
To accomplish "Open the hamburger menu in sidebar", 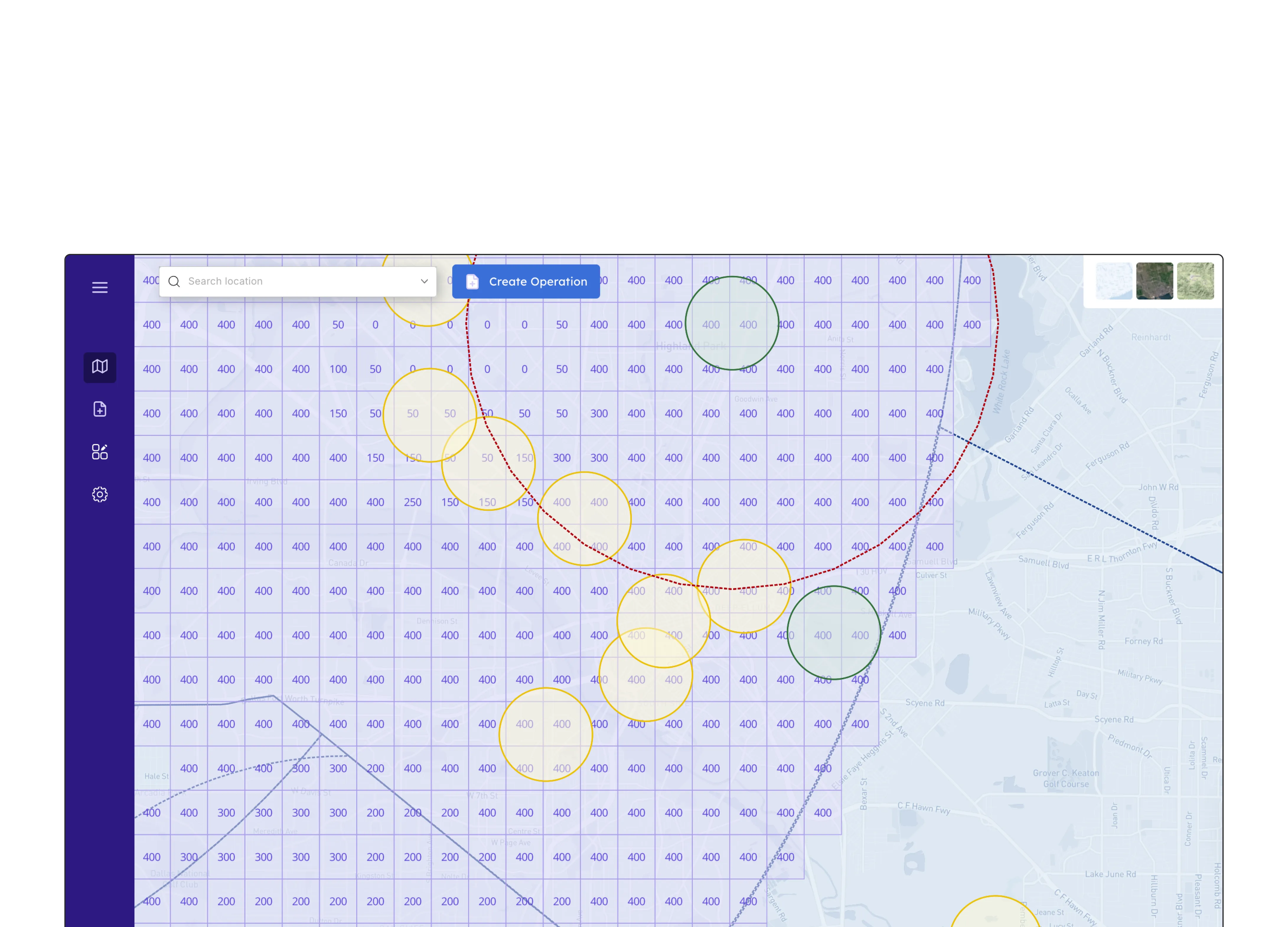I will pos(100,287).
